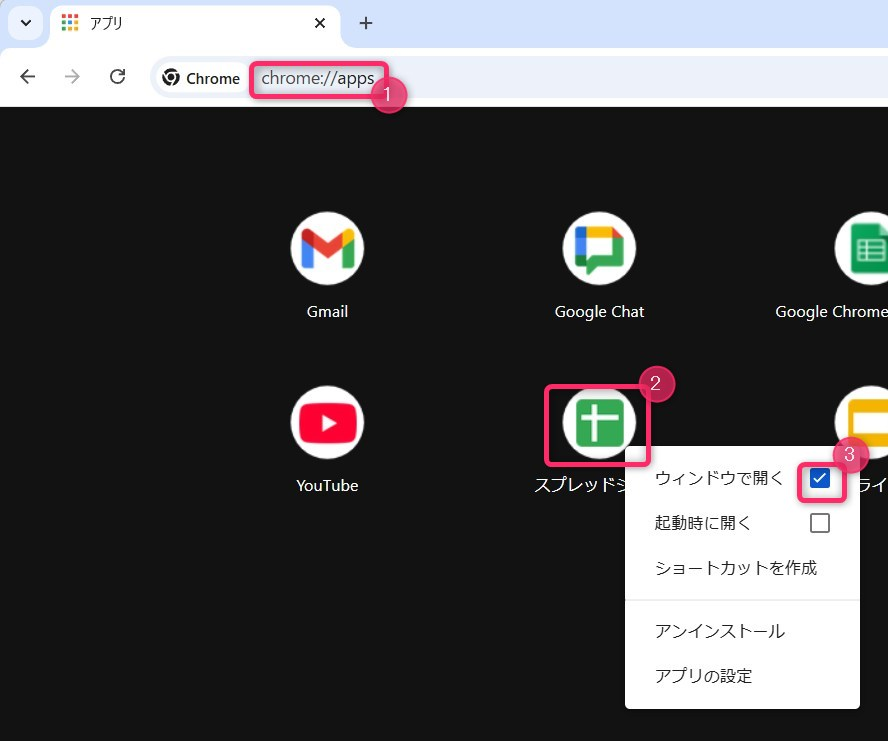Open a new tab with plus button
The image size is (888, 741).
click(366, 23)
